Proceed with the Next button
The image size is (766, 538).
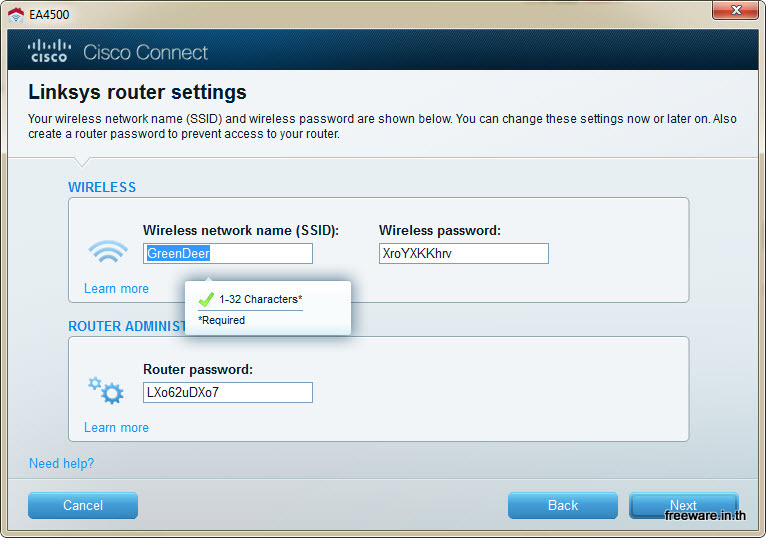pos(683,505)
